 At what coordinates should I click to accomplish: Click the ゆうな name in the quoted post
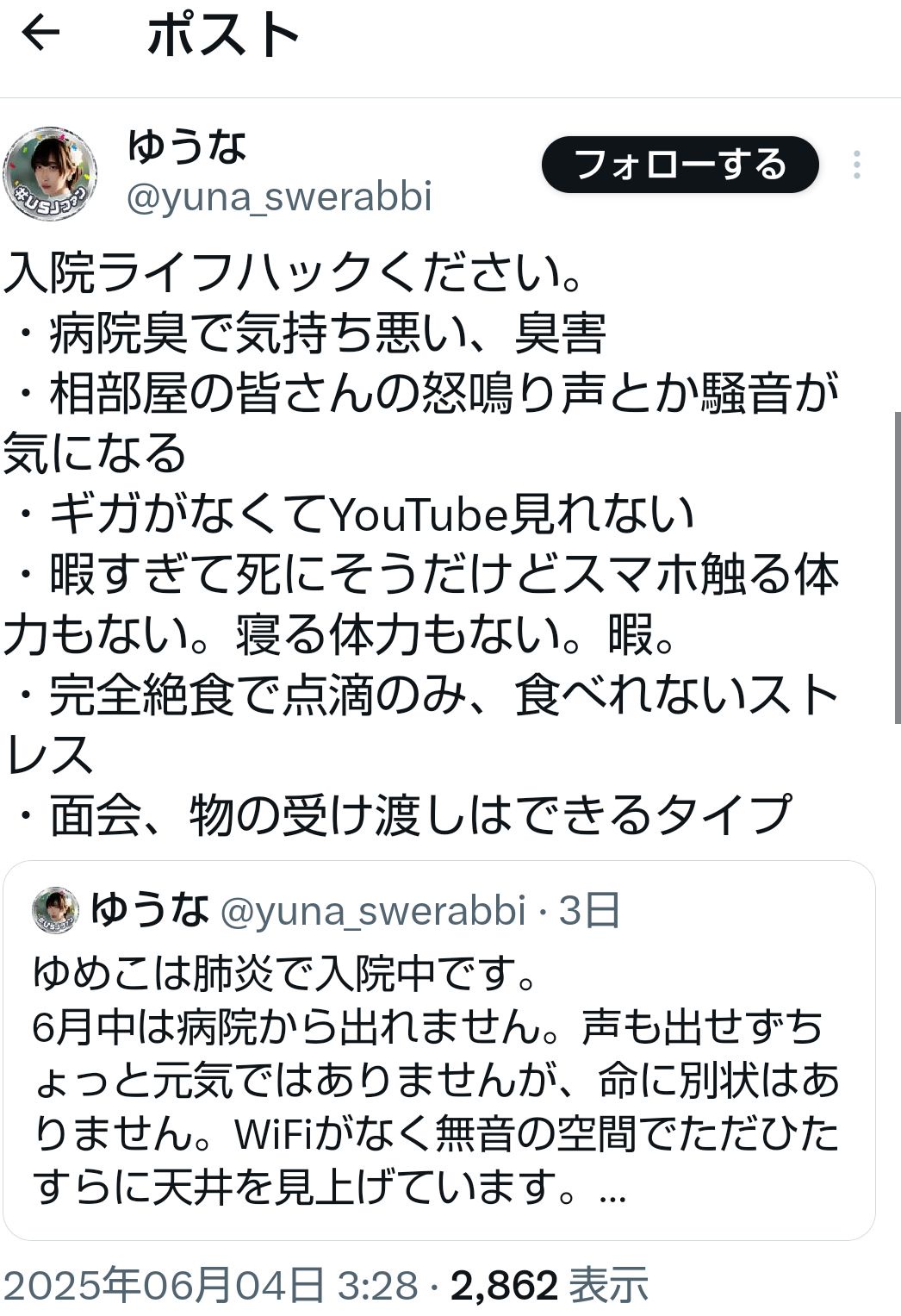pyautogui.click(x=150, y=909)
